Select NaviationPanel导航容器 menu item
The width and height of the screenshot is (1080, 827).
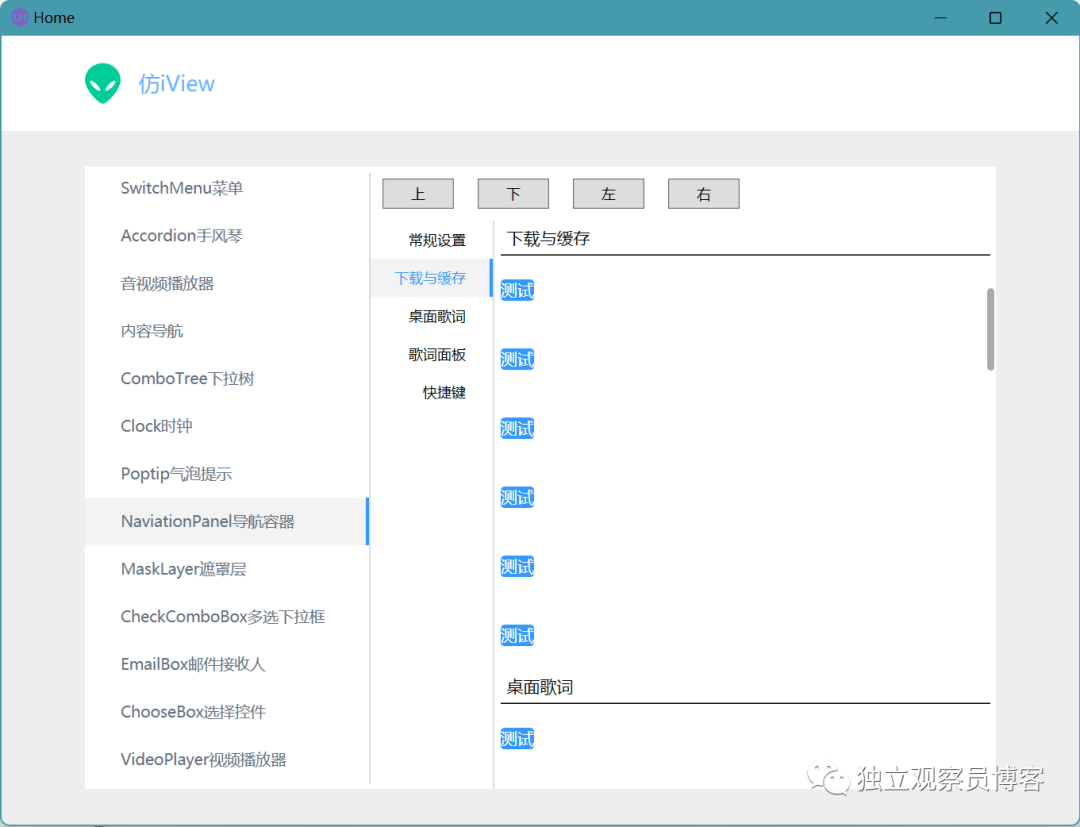pyautogui.click(x=227, y=521)
